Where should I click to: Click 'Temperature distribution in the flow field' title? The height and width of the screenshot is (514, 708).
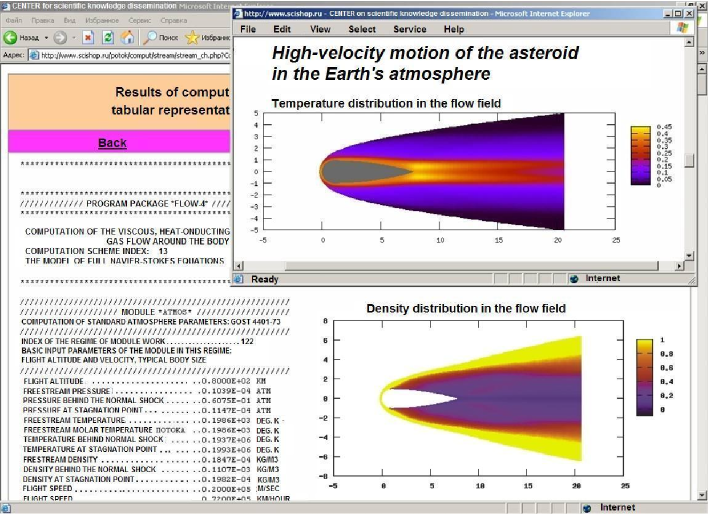click(x=386, y=103)
